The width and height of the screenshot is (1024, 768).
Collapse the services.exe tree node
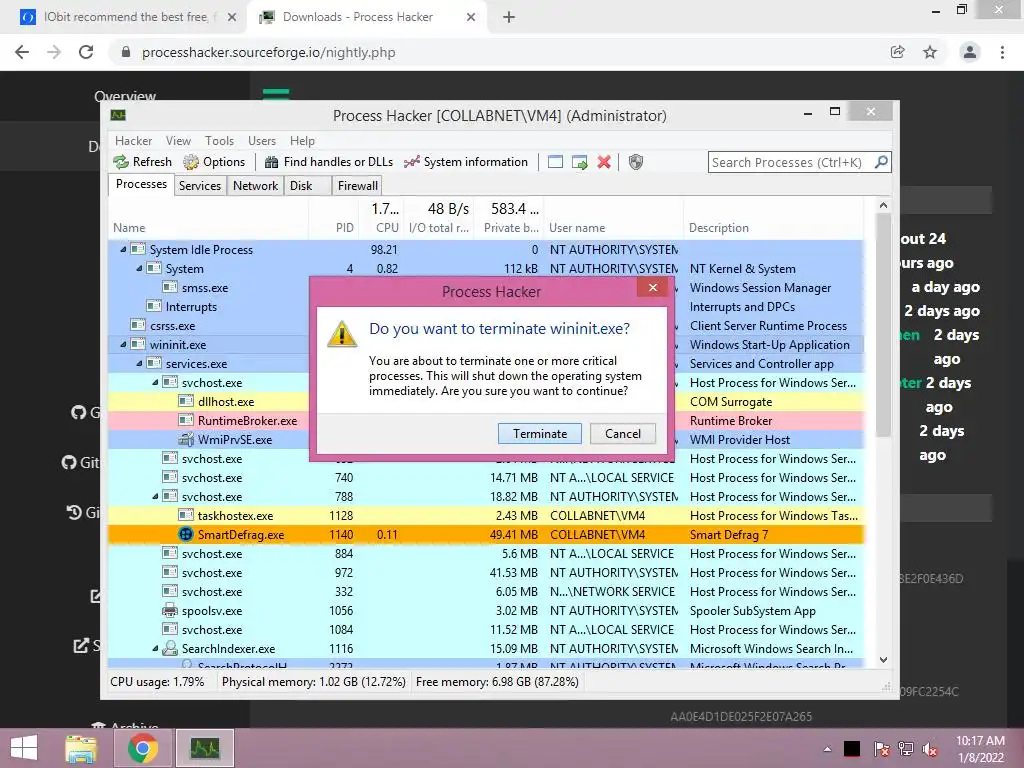point(138,363)
